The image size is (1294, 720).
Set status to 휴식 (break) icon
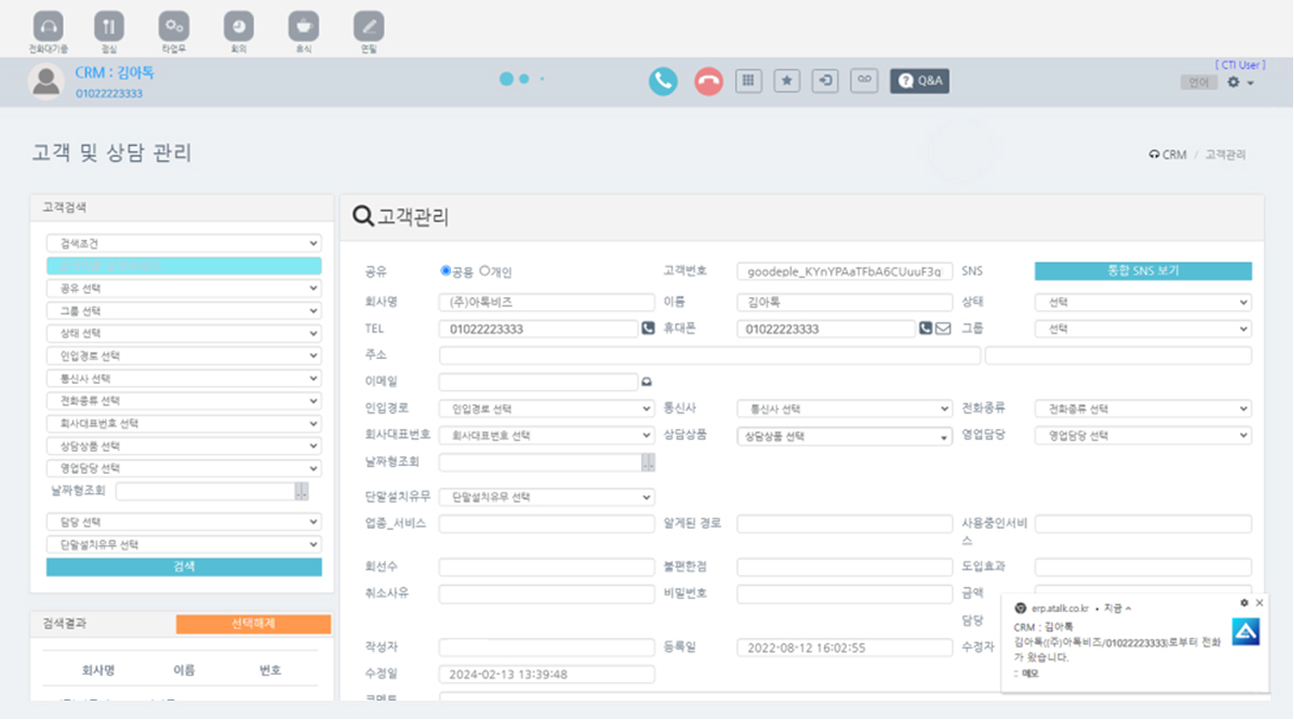click(x=303, y=27)
